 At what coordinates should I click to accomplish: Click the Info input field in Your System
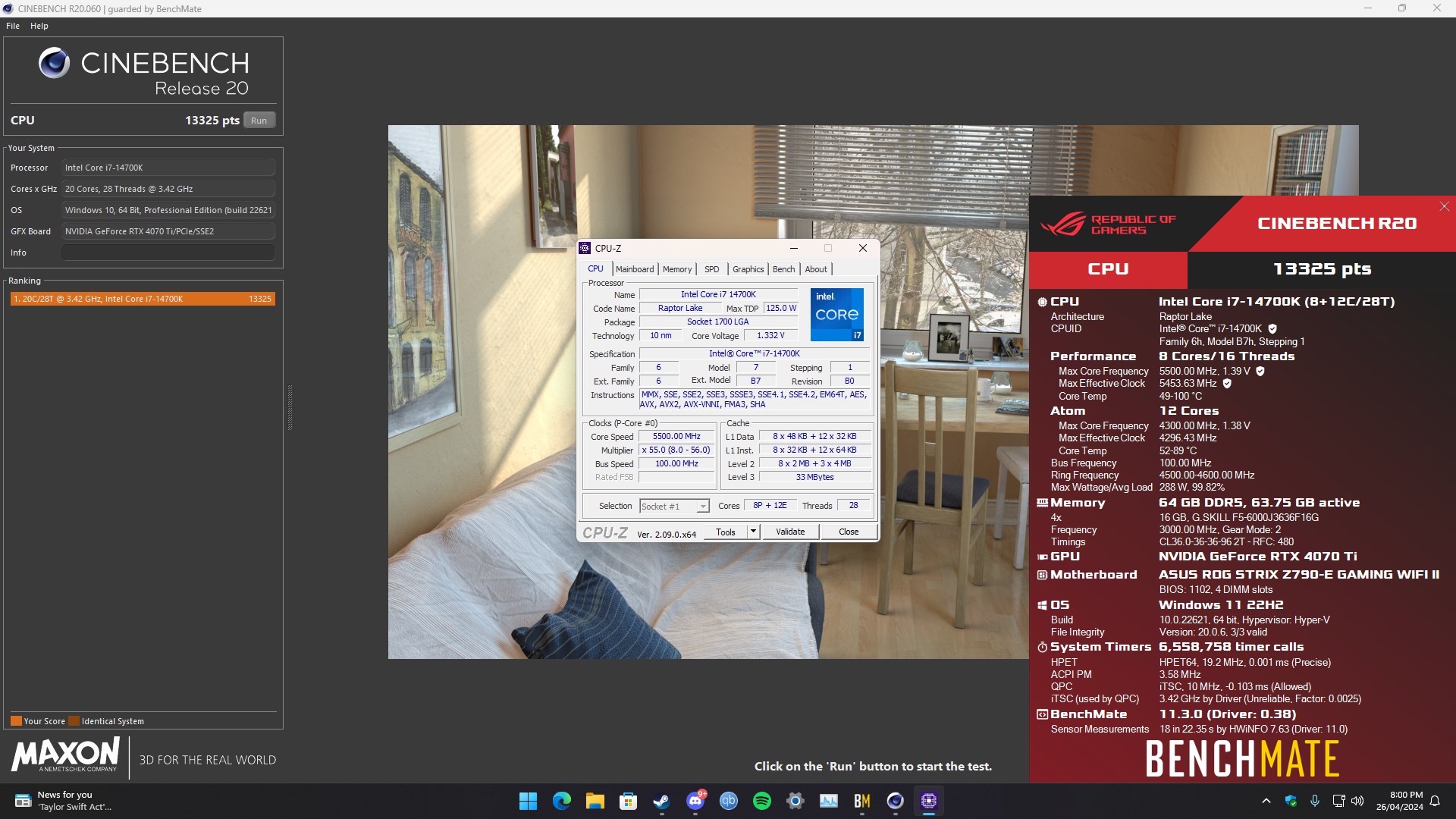168,253
